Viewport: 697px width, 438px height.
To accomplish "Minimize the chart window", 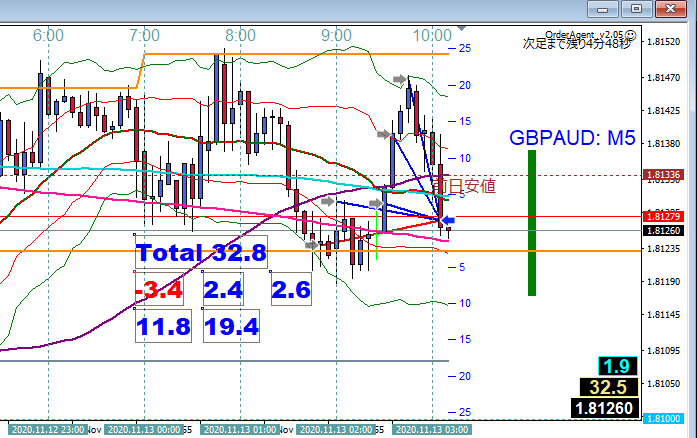I will (x=603, y=9).
